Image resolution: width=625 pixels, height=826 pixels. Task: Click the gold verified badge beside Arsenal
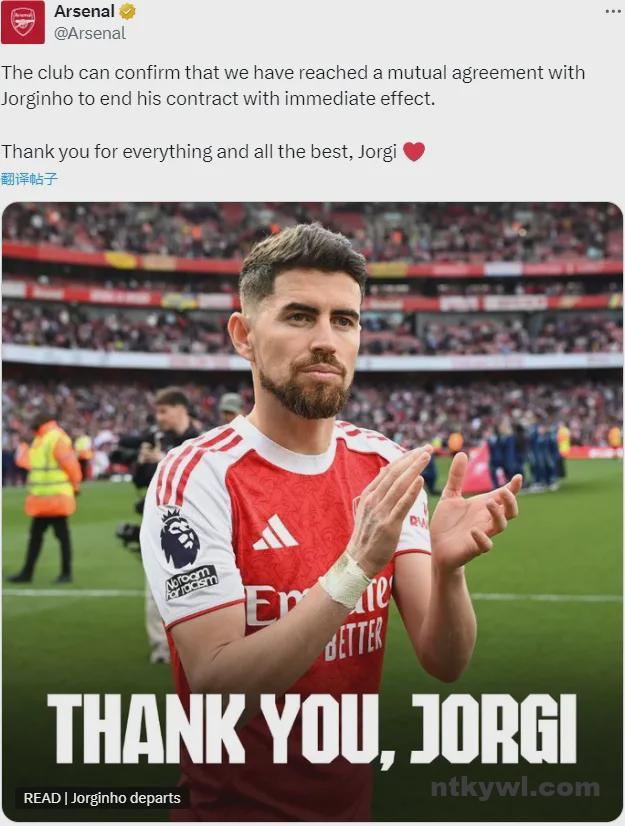click(127, 11)
